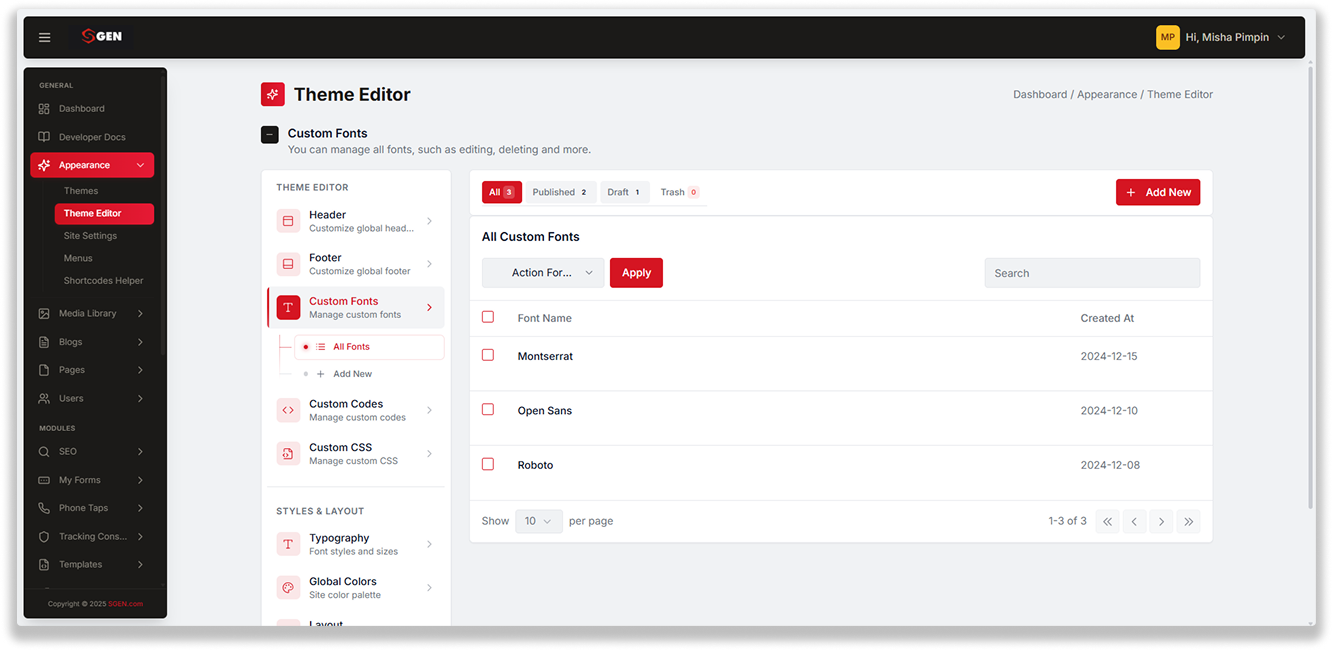Click the Pages file icon
1333x651 pixels.
tap(44, 370)
